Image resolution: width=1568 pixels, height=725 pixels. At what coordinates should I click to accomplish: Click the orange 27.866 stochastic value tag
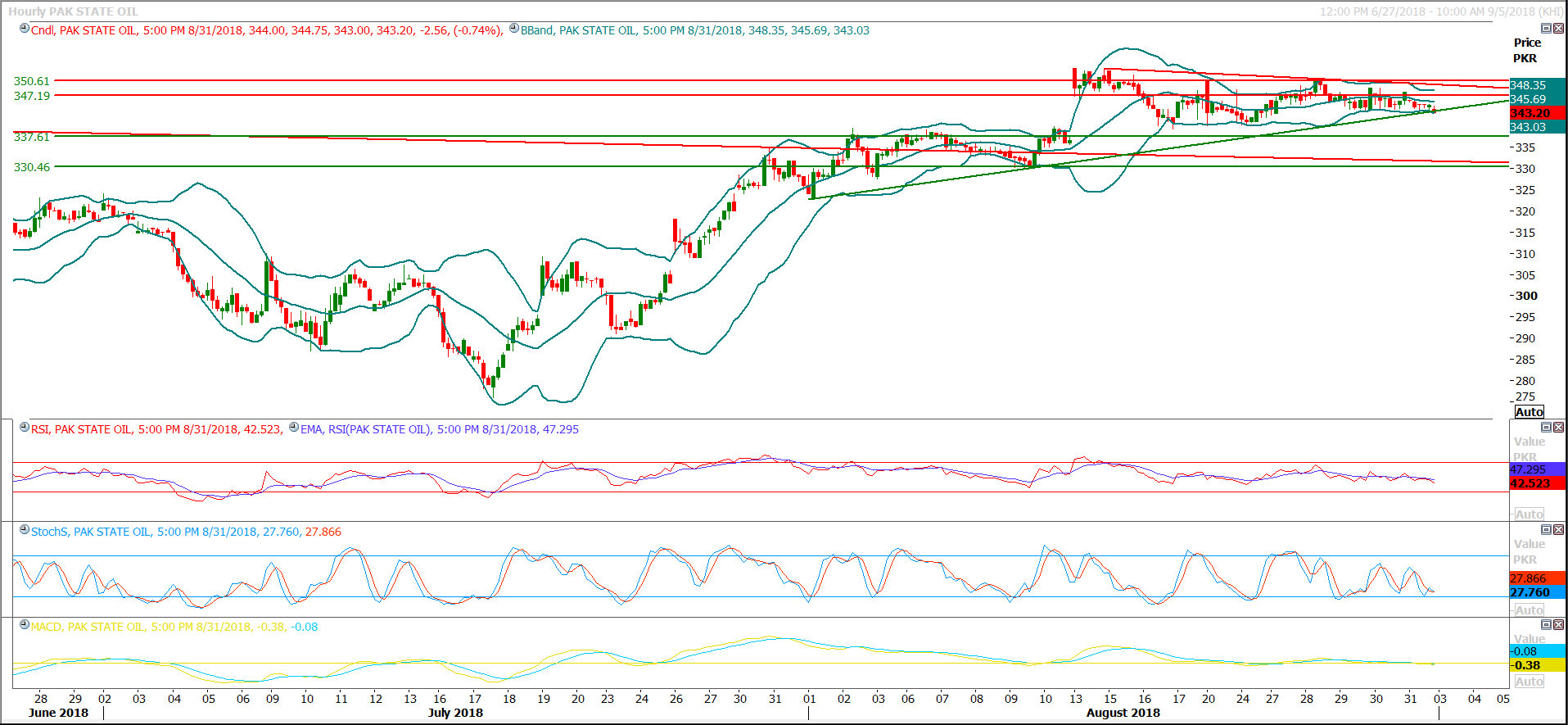1538,578
